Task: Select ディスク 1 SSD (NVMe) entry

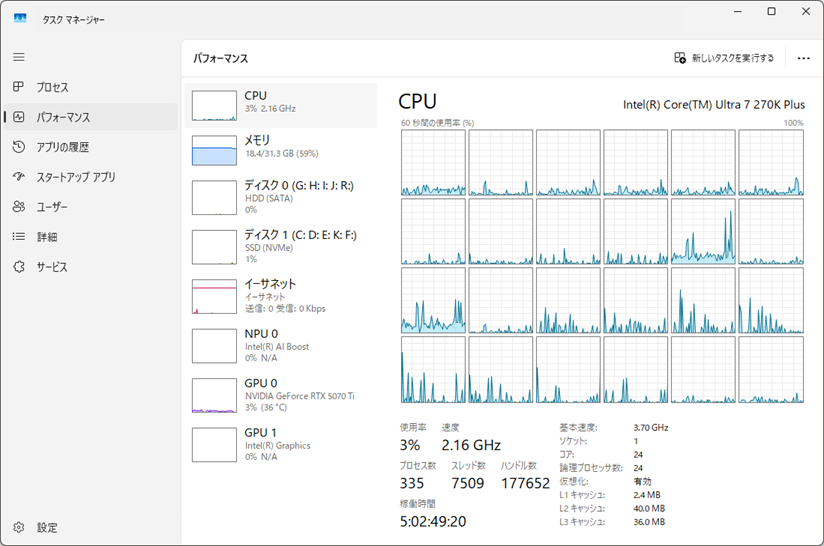Action: (x=281, y=248)
